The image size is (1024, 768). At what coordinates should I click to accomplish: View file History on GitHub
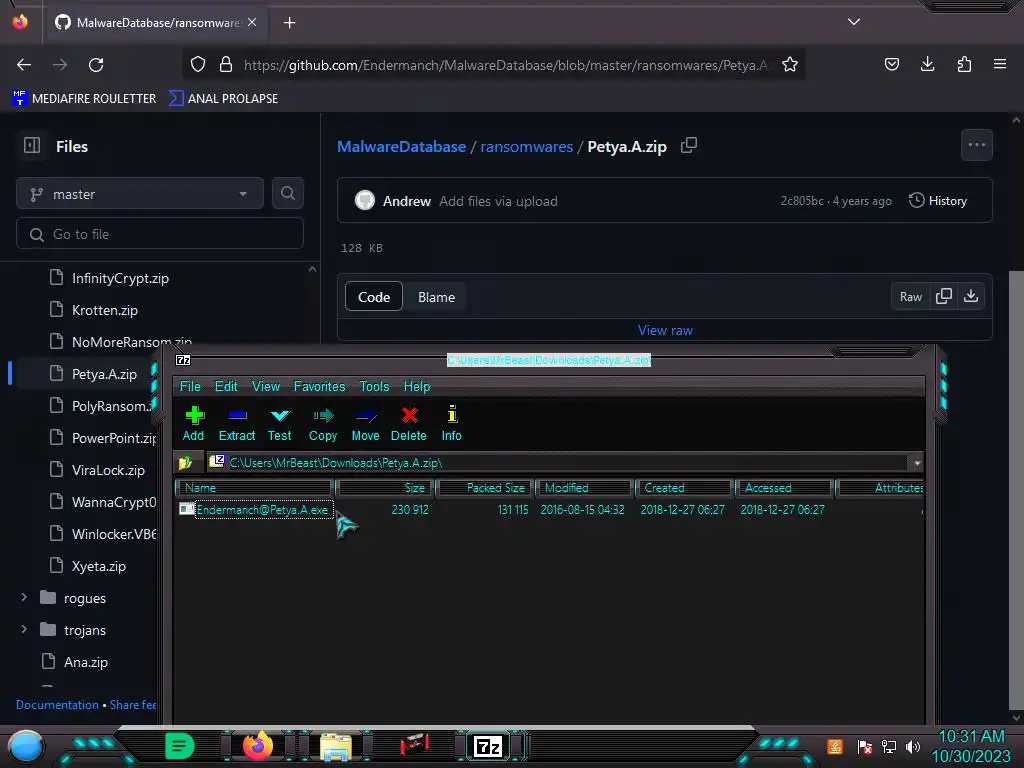938,200
